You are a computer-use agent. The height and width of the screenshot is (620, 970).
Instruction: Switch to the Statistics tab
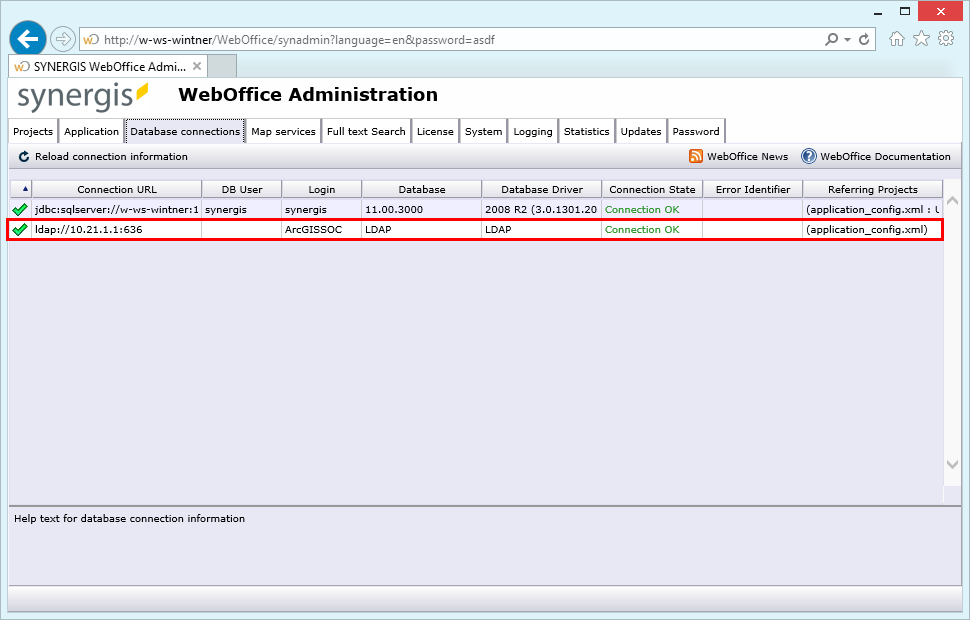coord(586,130)
